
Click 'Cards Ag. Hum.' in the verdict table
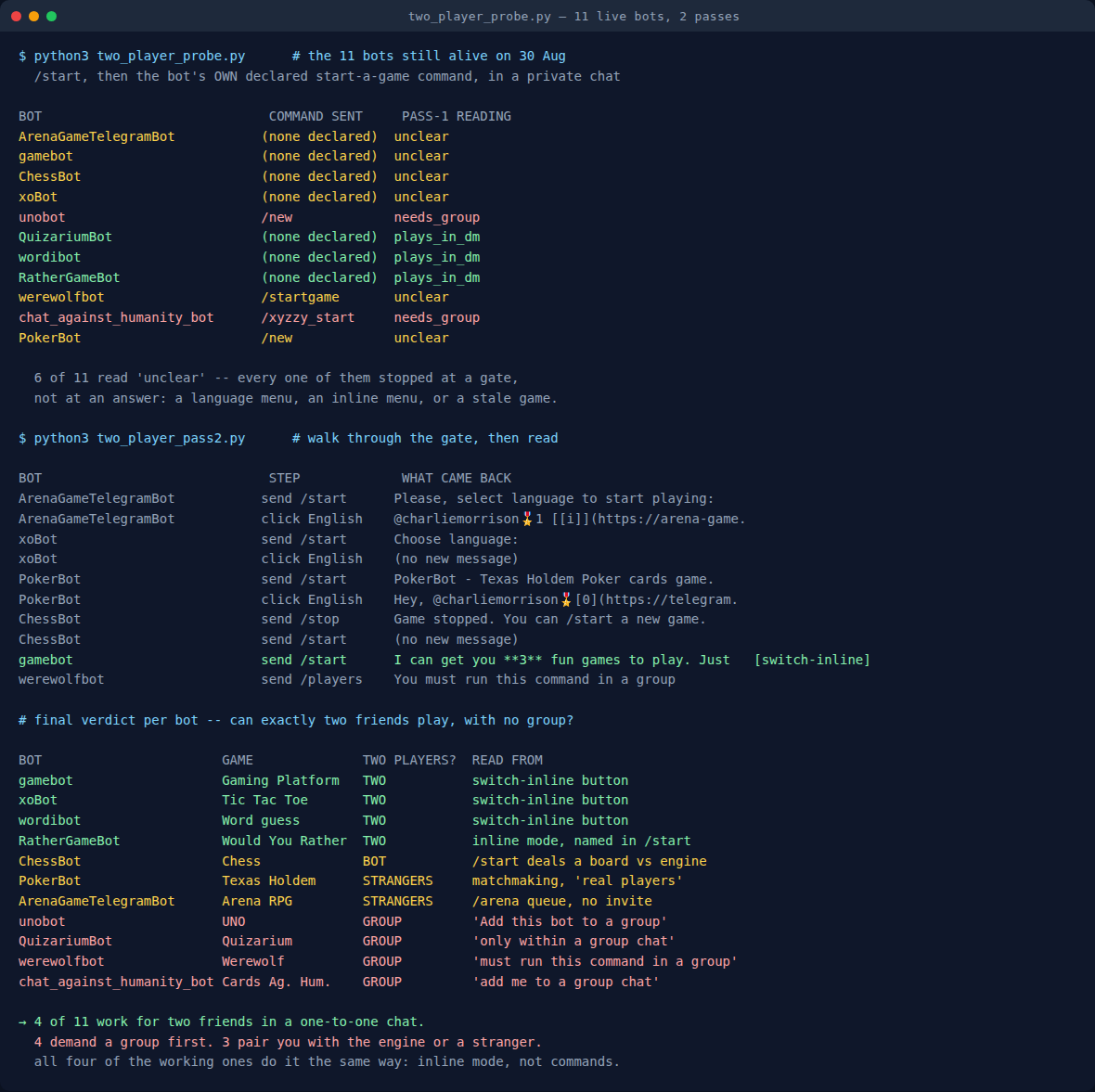[277, 982]
